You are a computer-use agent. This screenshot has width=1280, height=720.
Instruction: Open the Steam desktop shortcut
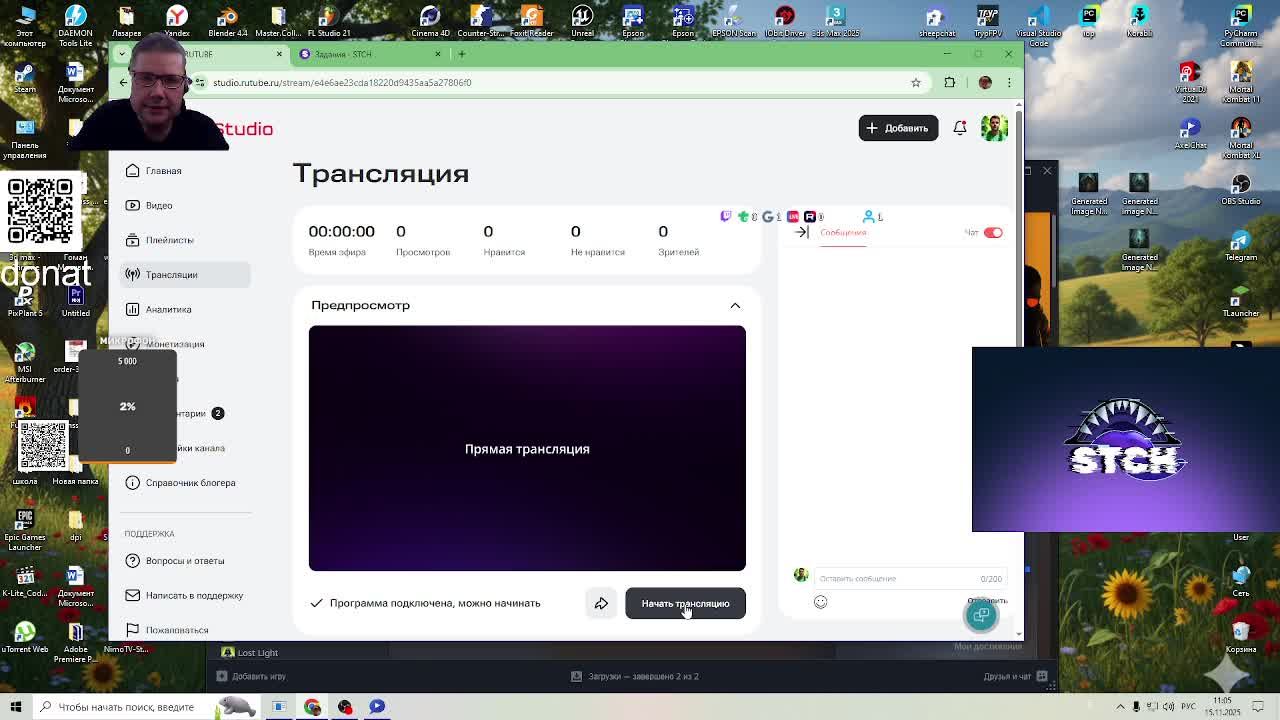coord(25,78)
